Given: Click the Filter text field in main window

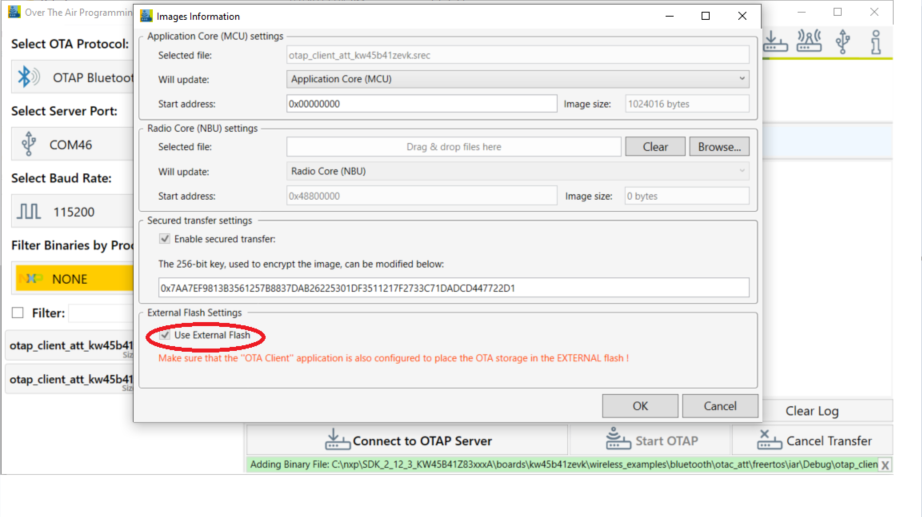Looking at the screenshot, I should point(101,312).
